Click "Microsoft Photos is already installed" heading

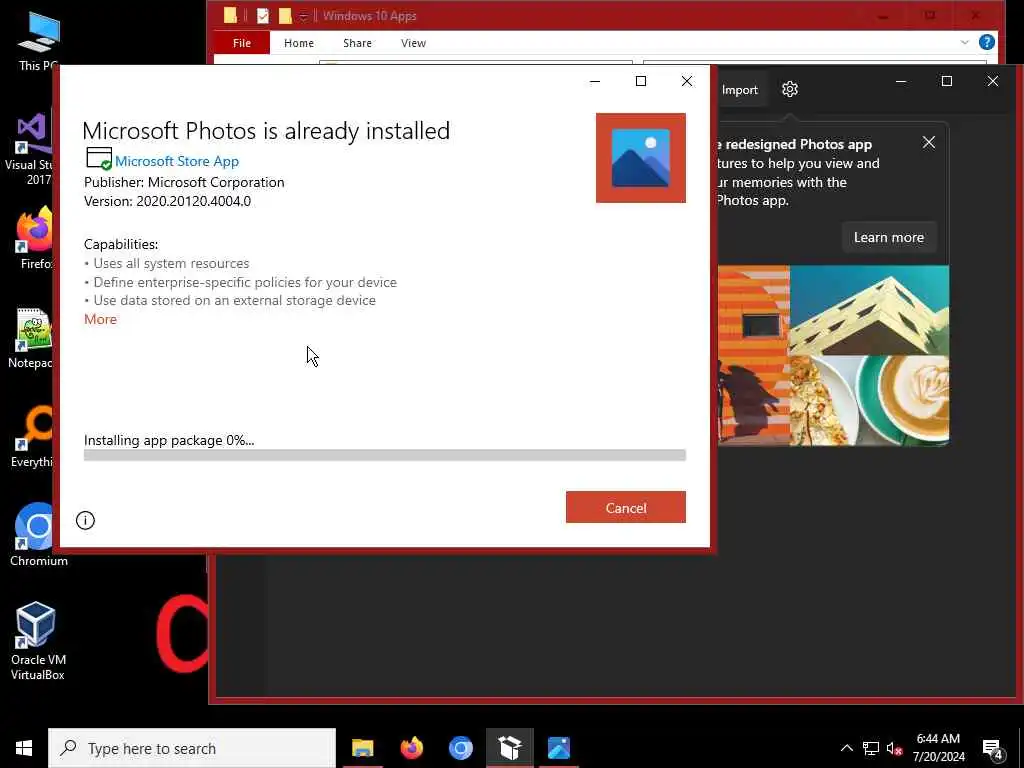tap(266, 131)
